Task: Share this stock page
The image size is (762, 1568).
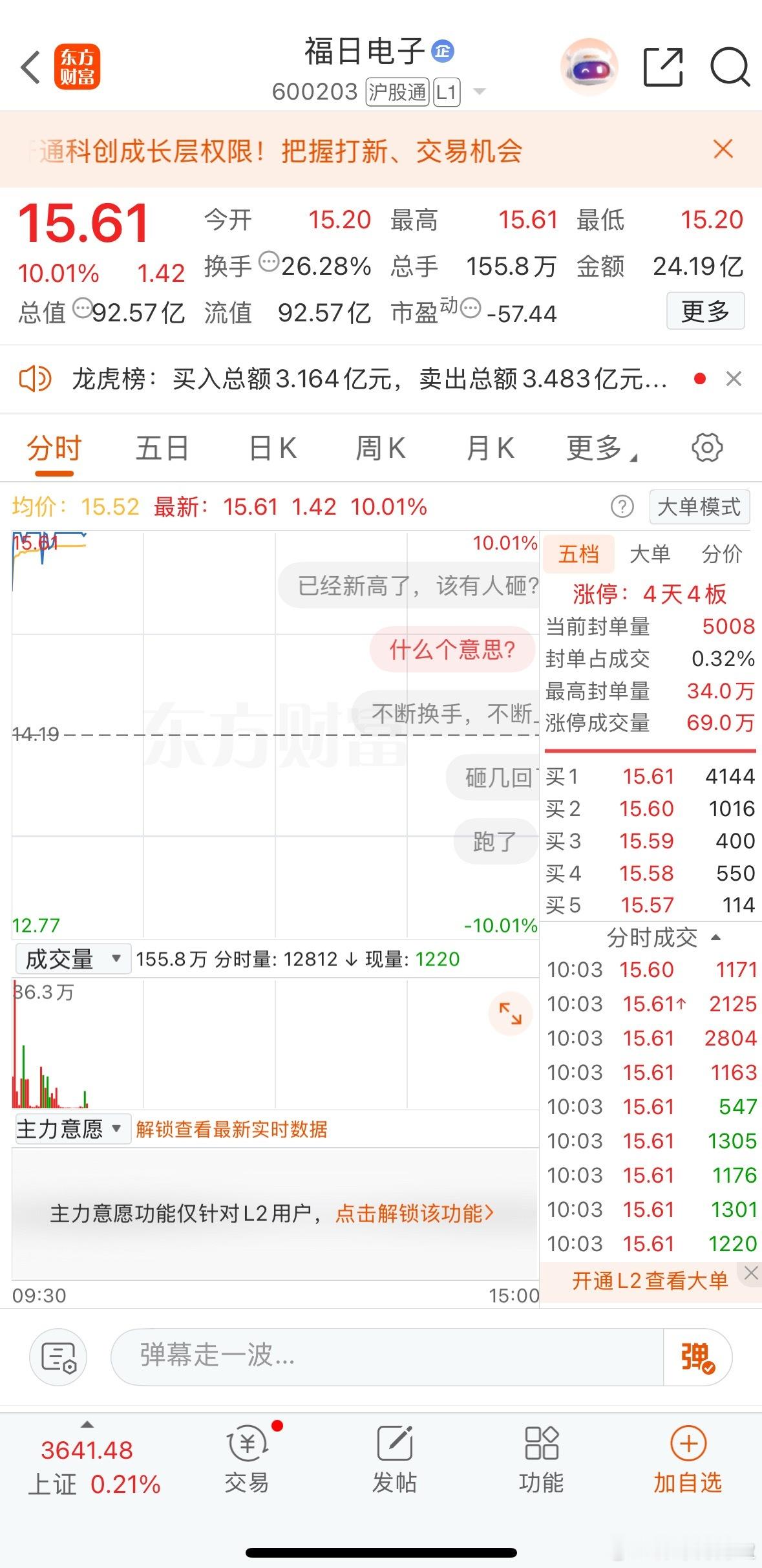Action: (x=664, y=67)
